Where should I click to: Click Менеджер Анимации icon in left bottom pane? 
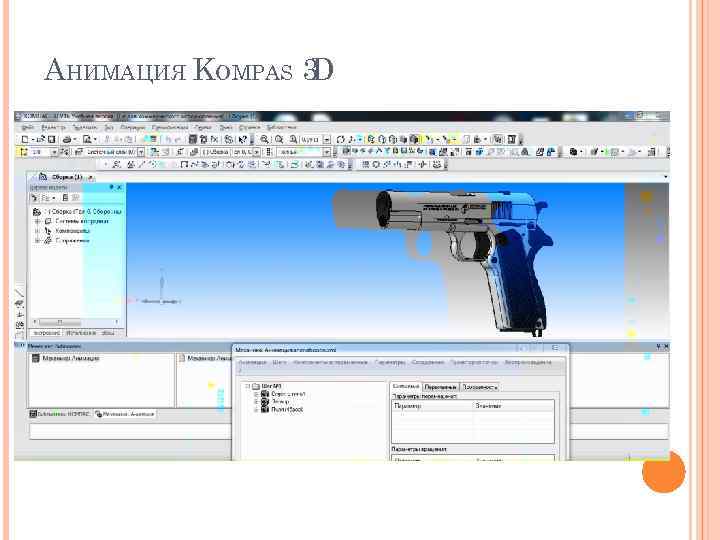35,358
